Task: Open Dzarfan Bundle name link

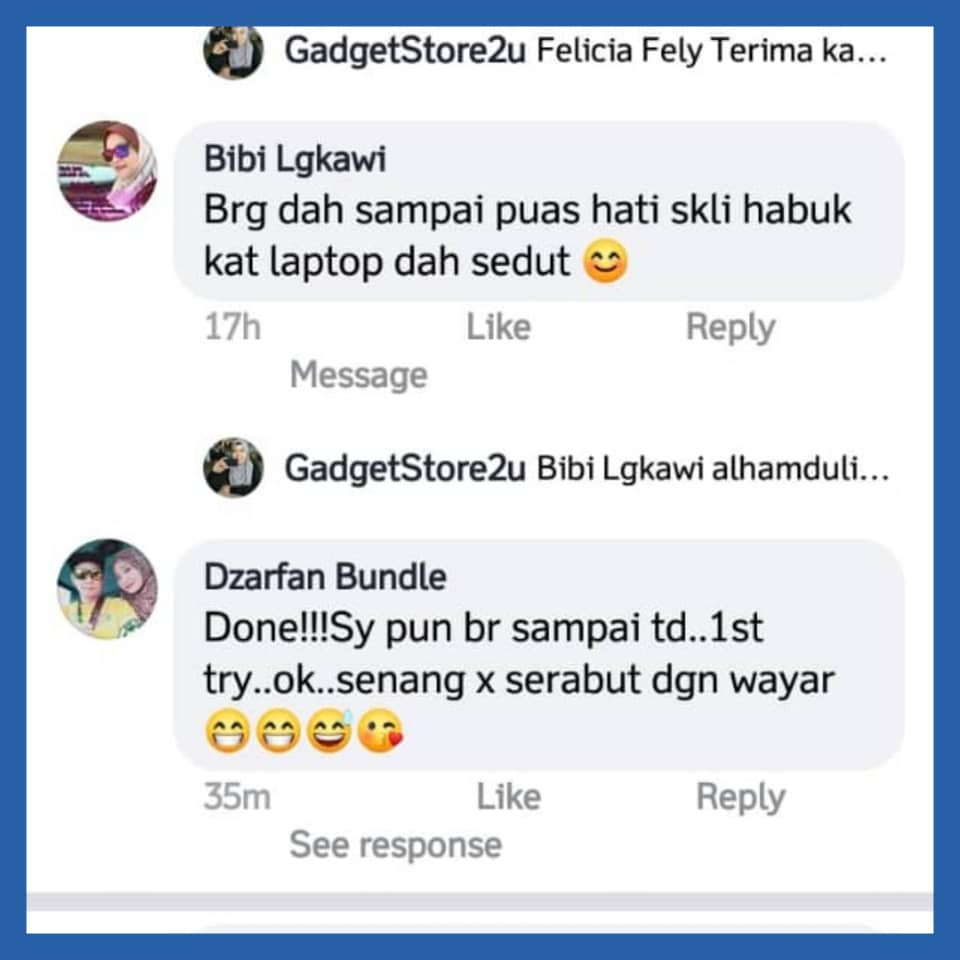Action: point(325,577)
